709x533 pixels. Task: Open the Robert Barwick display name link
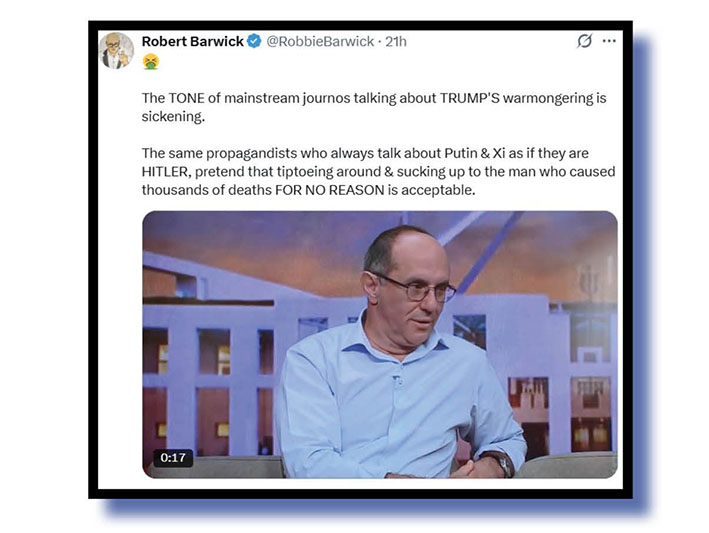click(x=193, y=41)
